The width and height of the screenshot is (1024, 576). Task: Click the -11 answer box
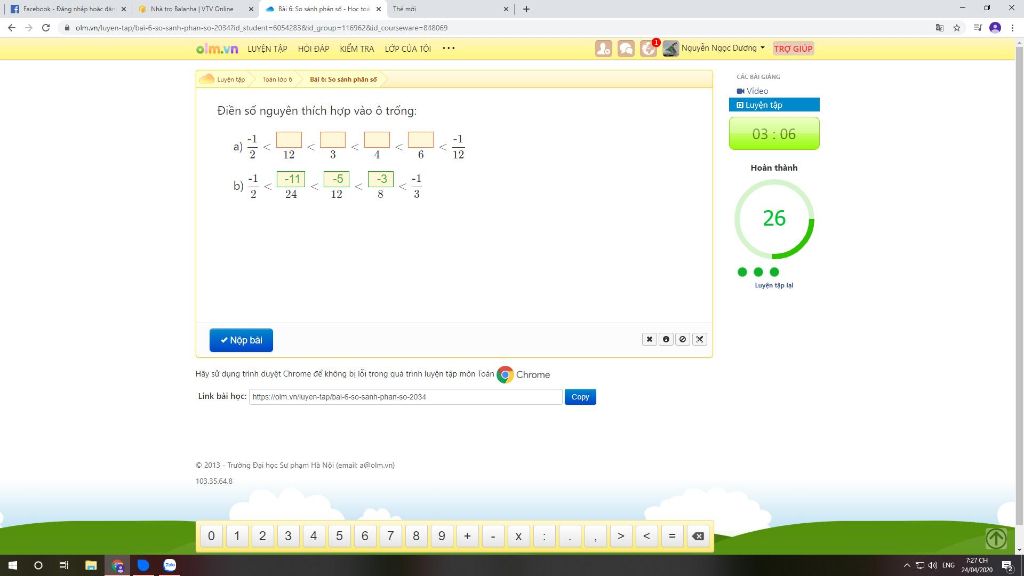click(x=291, y=179)
